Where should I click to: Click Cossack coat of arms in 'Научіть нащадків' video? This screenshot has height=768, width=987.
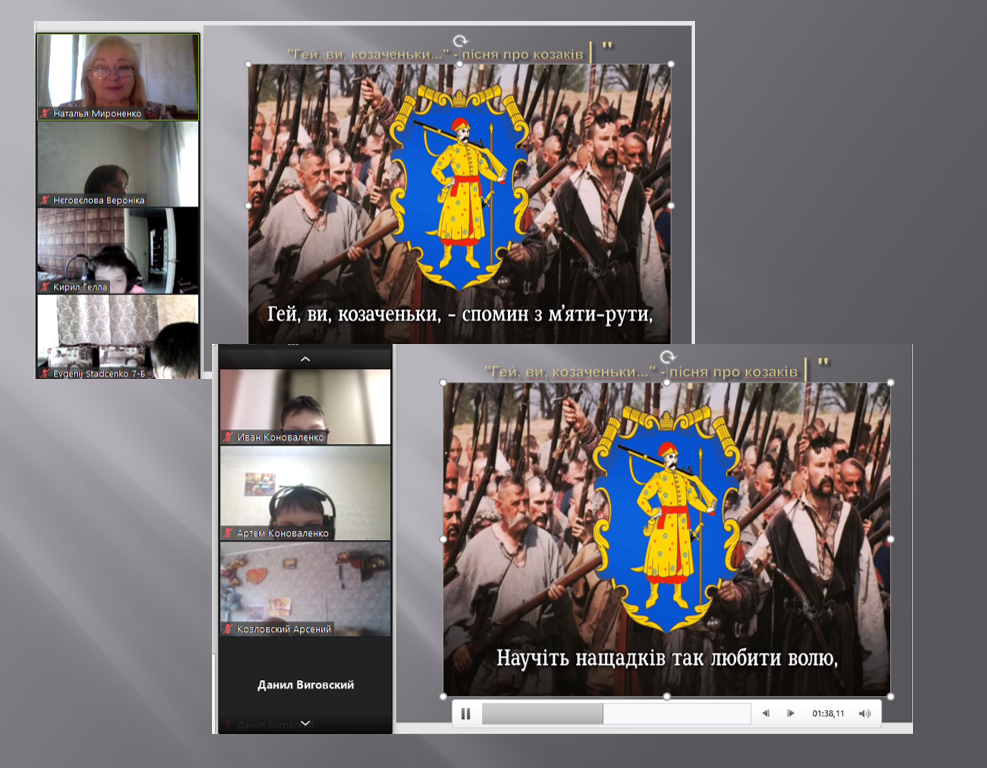tap(667, 518)
